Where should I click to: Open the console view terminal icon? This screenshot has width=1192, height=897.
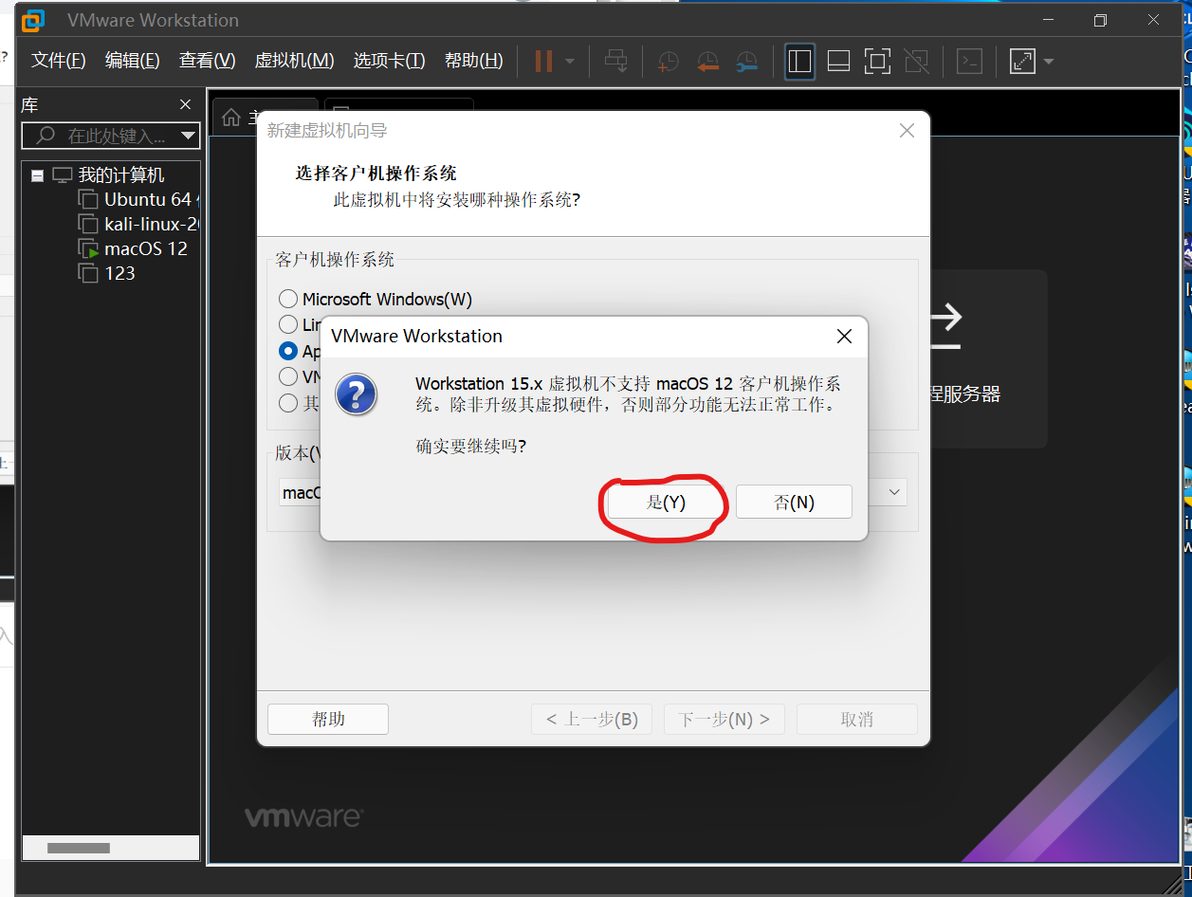[969, 61]
